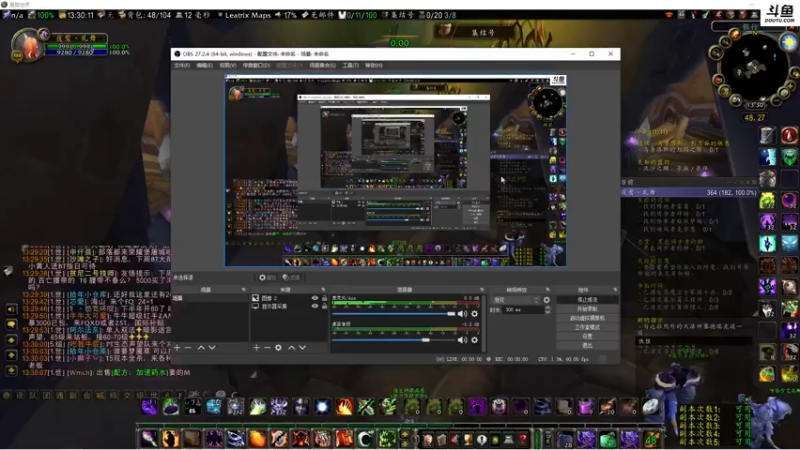Click the glowing white orb ability icon
The width and height of the screenshot is (800, 450).
(x=322, y=407)
